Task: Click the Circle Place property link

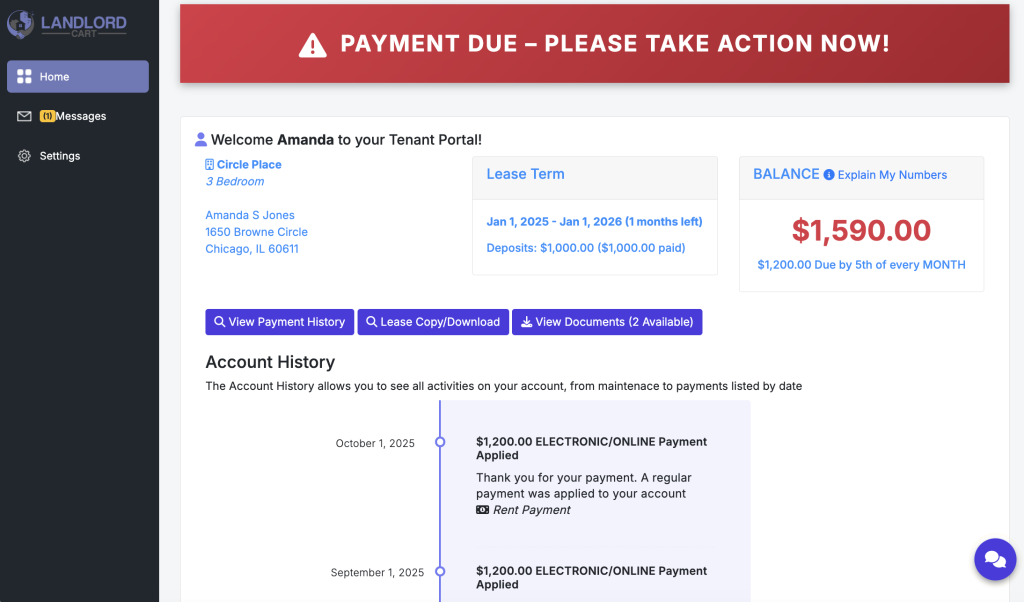Action: click(x=249, y=165)
